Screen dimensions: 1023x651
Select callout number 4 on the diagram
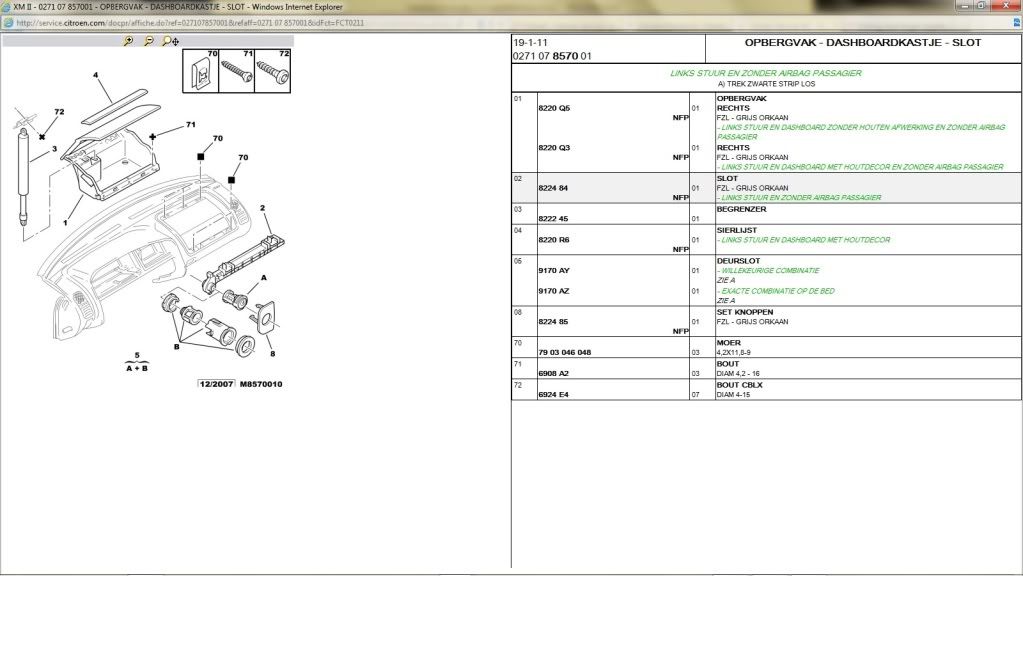(95, 75)
